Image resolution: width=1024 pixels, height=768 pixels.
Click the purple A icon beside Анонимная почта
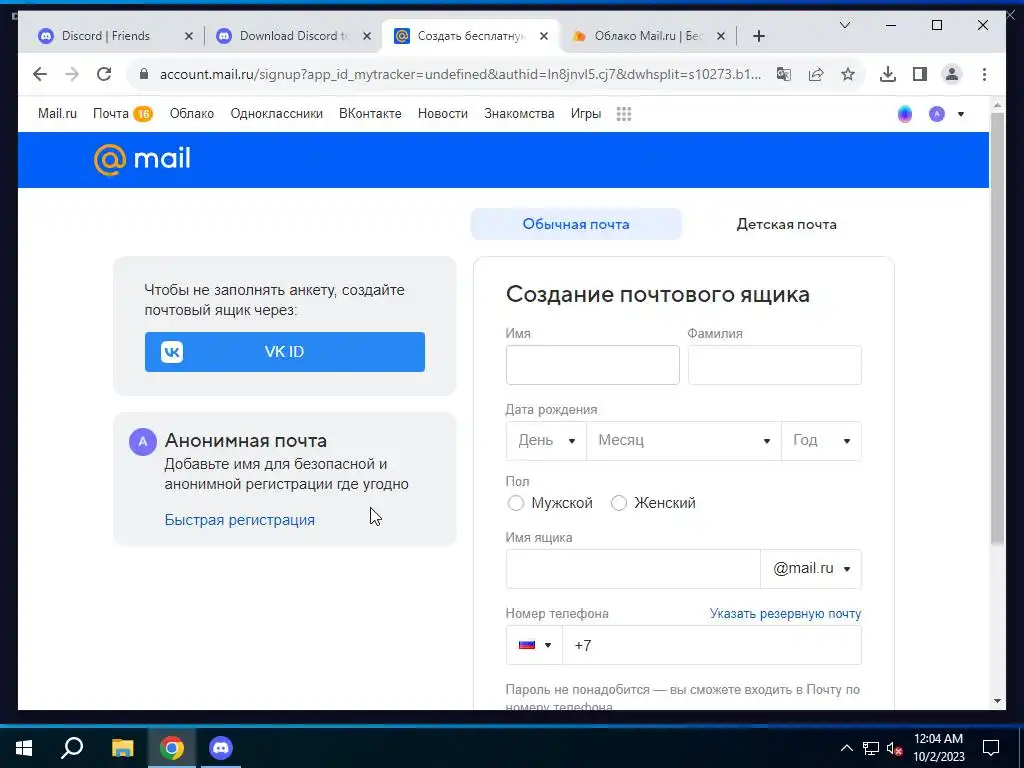pos(142,441)
